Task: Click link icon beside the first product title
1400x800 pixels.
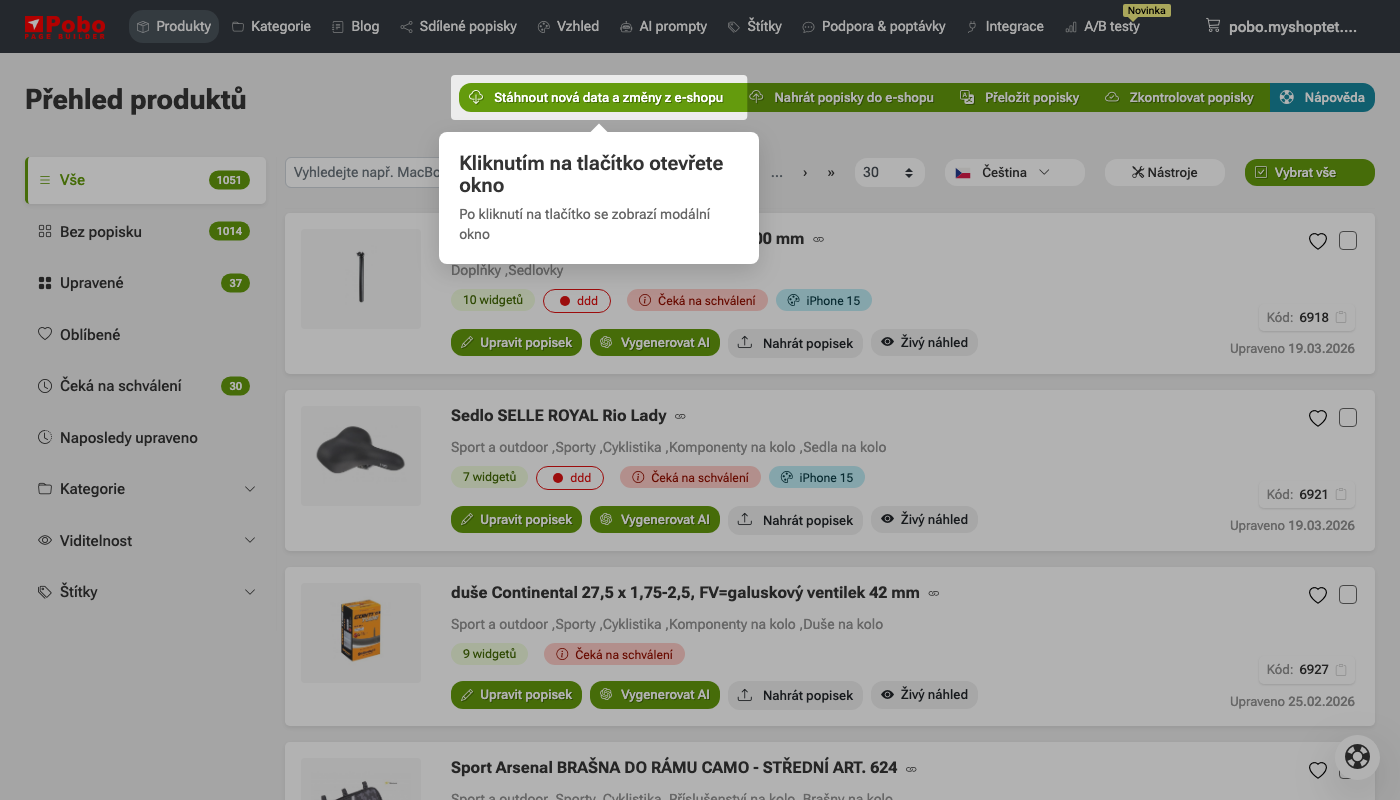Action: 818,239
